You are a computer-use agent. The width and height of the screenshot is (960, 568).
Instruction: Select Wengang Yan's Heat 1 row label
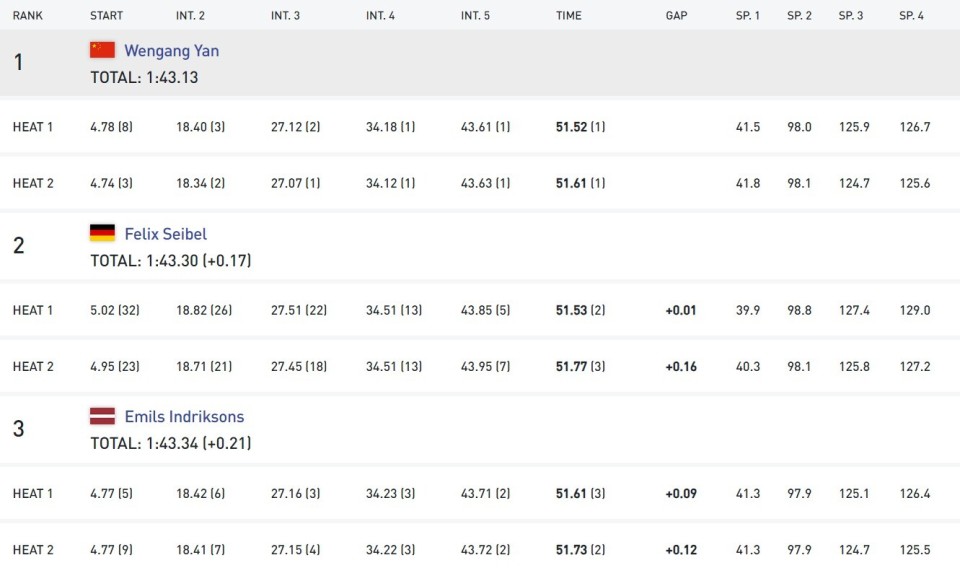pos(33,127)
